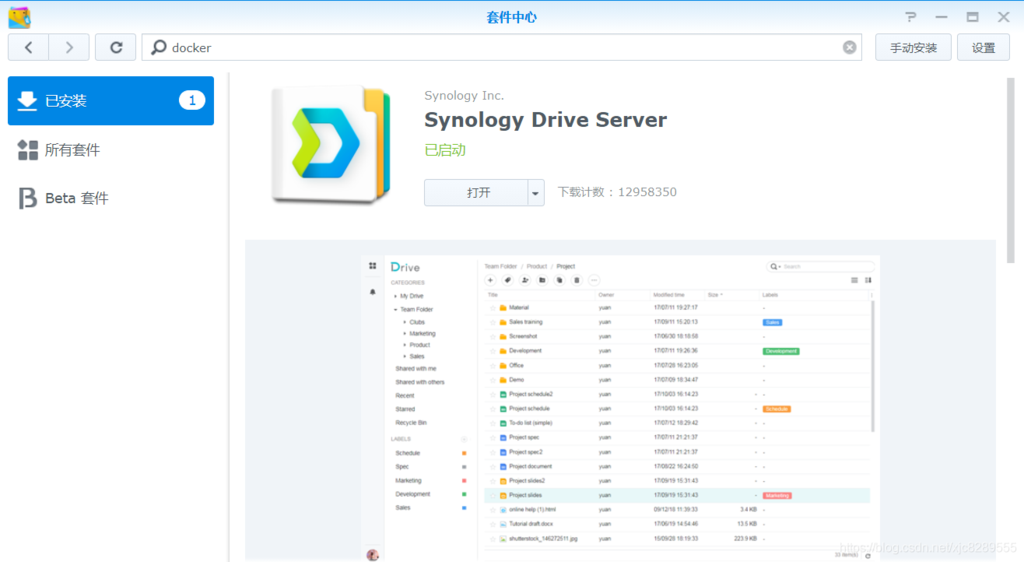Focus the search field containing docker

502,48
